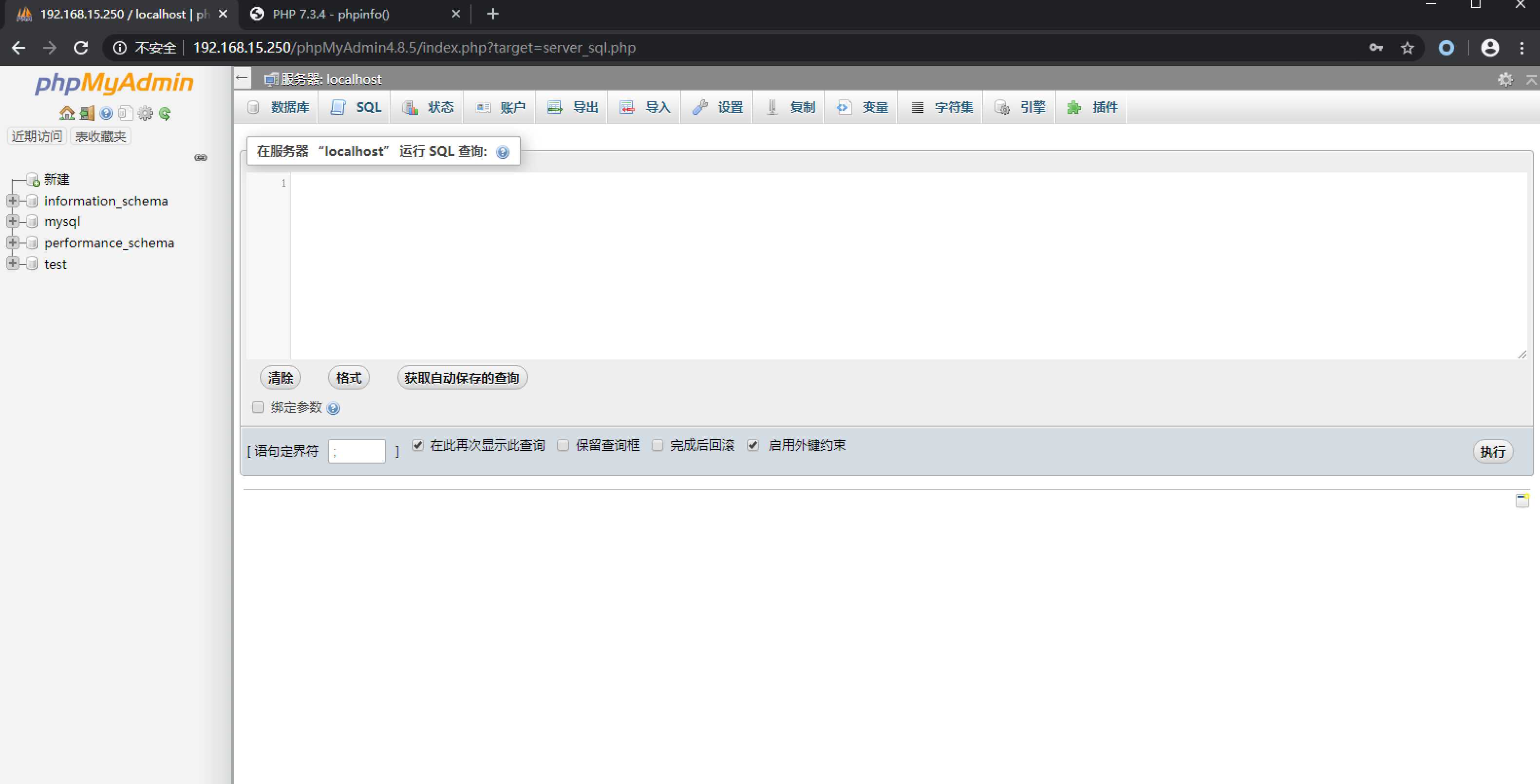Open a new browser tab

[492, 14]
